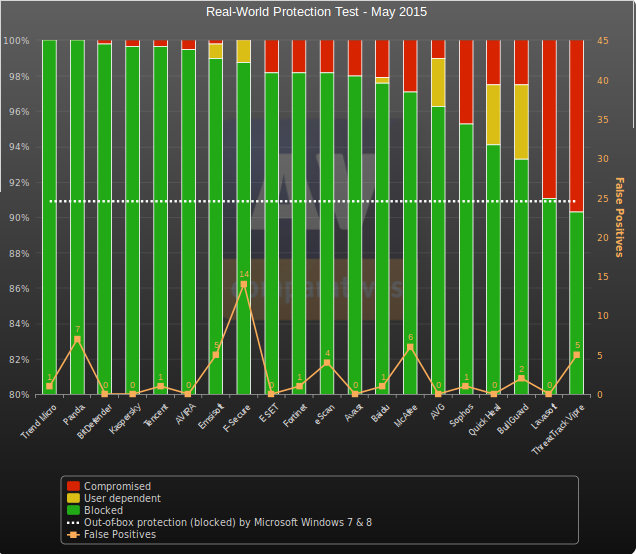Select ThreatTrack Vipre's false positives marker labeled 5
636x554 pixels.
[576, 355]
